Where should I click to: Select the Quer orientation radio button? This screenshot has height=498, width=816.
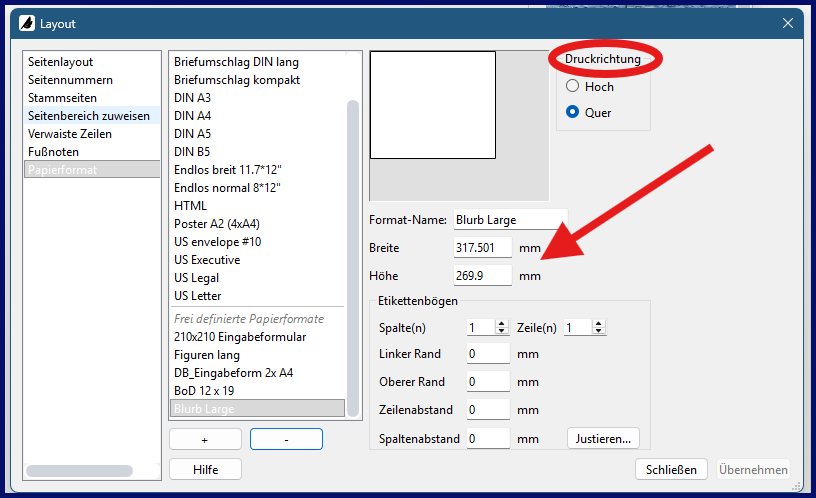(x=572, y=113)
